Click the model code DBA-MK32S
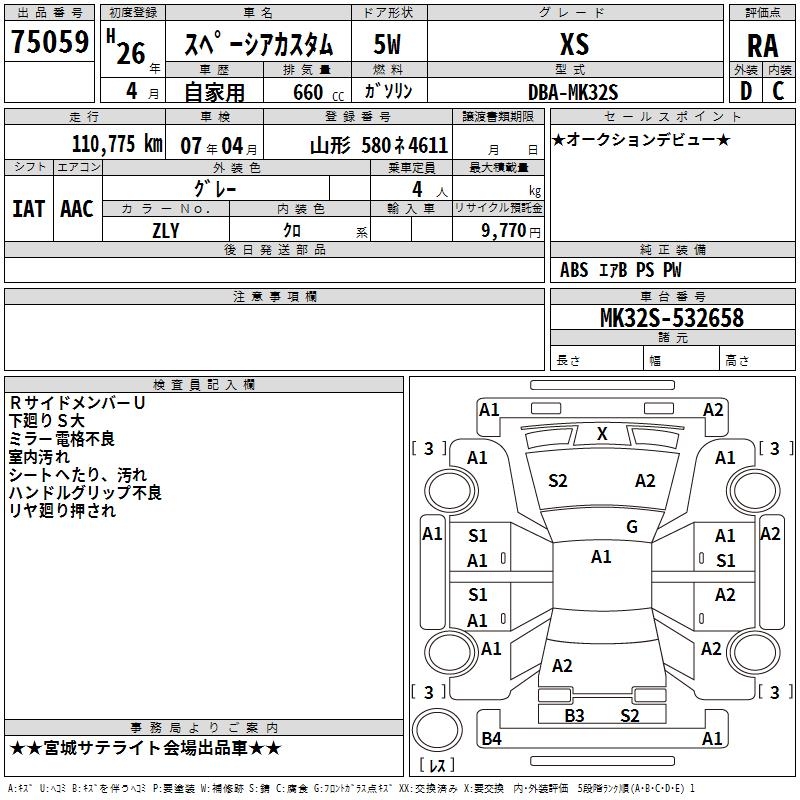Viewport: 800px width, 800px height. (573, 92)
